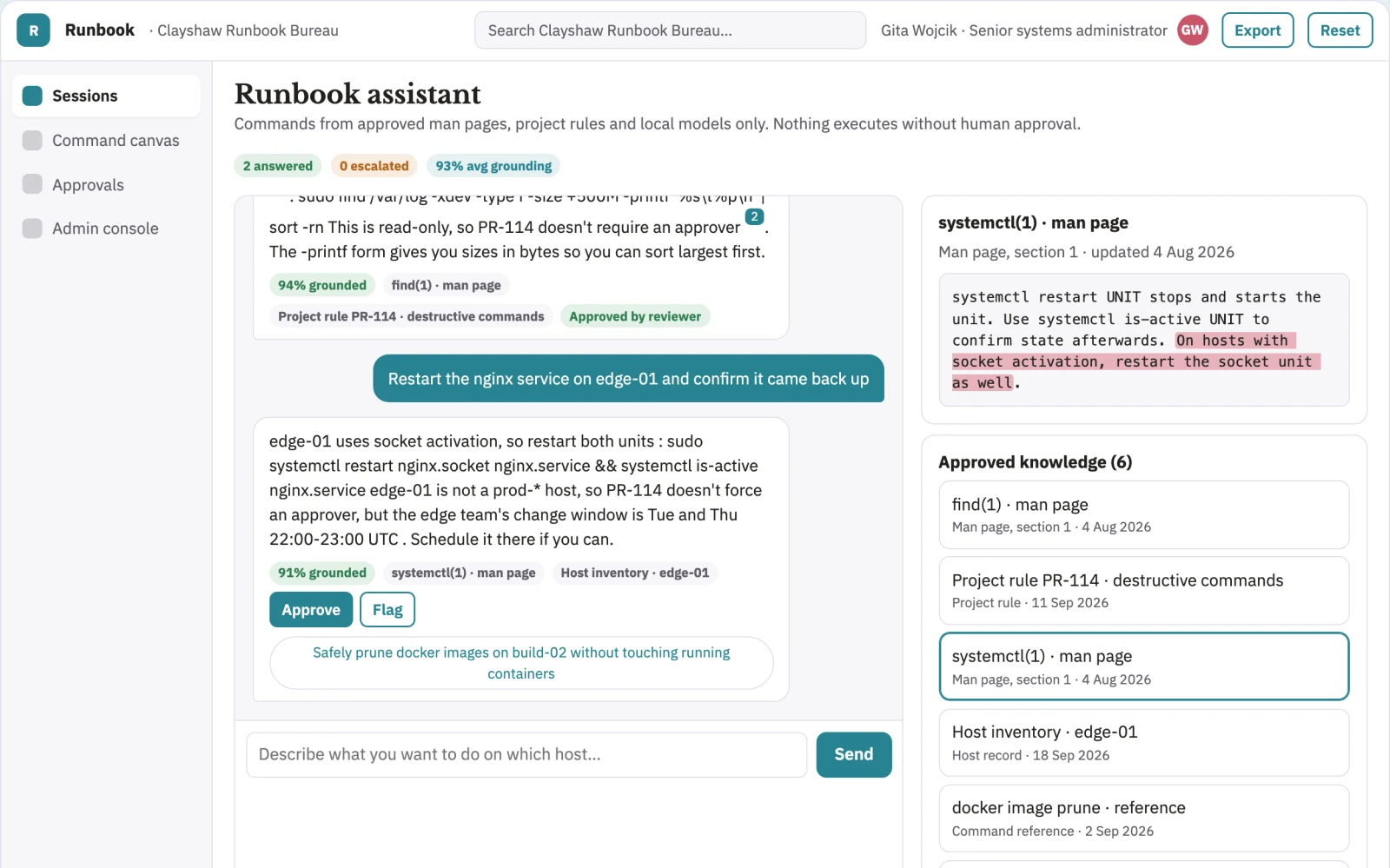Screen dimensions: 1390x868
Task: Click the Approved by reviewer badge
Action: tap(635, 316)
